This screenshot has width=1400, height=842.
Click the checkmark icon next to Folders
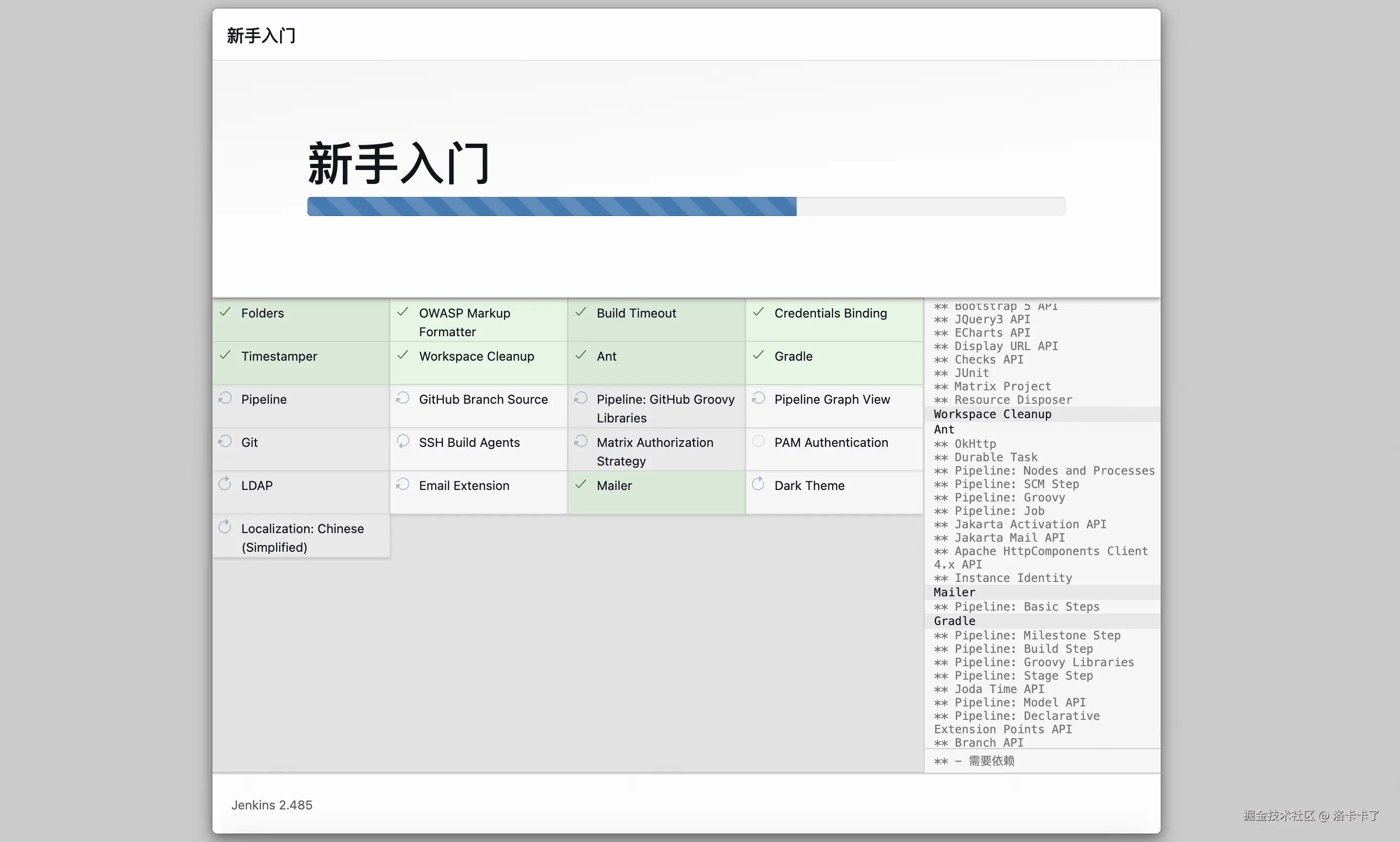[x=225, y=312]
